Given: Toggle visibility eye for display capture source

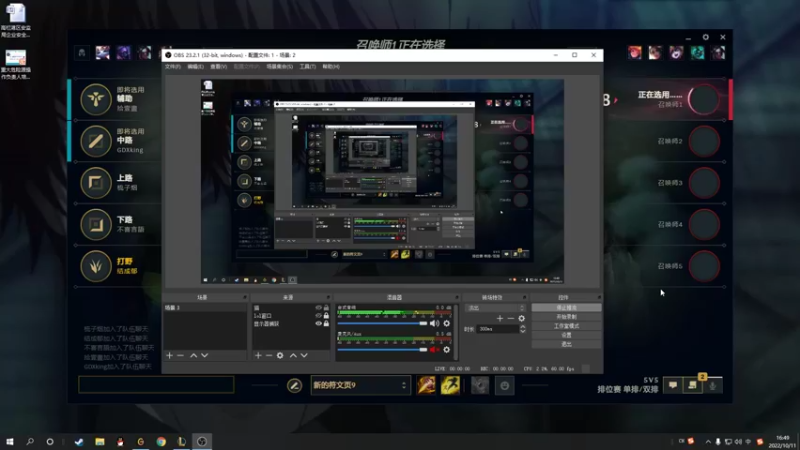Looking at the screenshot, I should (x=318, y=323).
